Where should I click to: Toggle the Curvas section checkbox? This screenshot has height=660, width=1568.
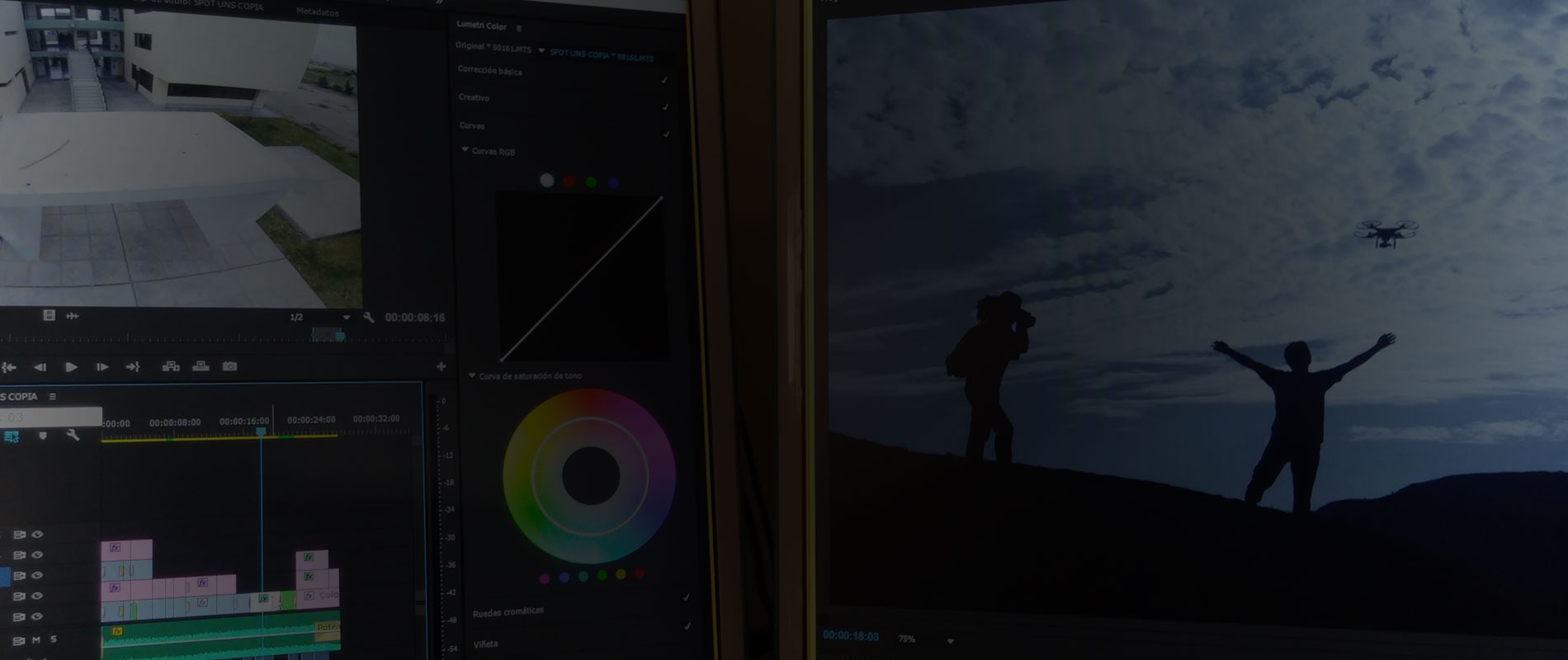pos(666,134)
